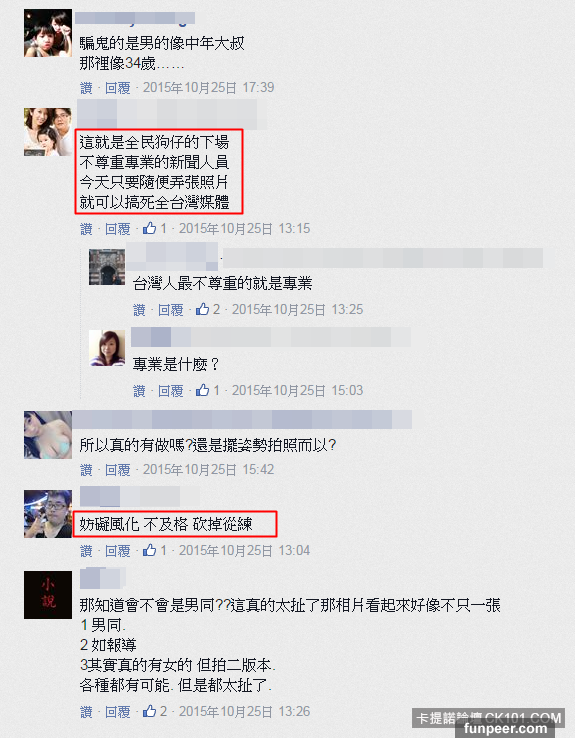
Task: Click 回覆 under 專業是什麼？ reply
Action: pyautogui.click(x=170, y=391)
